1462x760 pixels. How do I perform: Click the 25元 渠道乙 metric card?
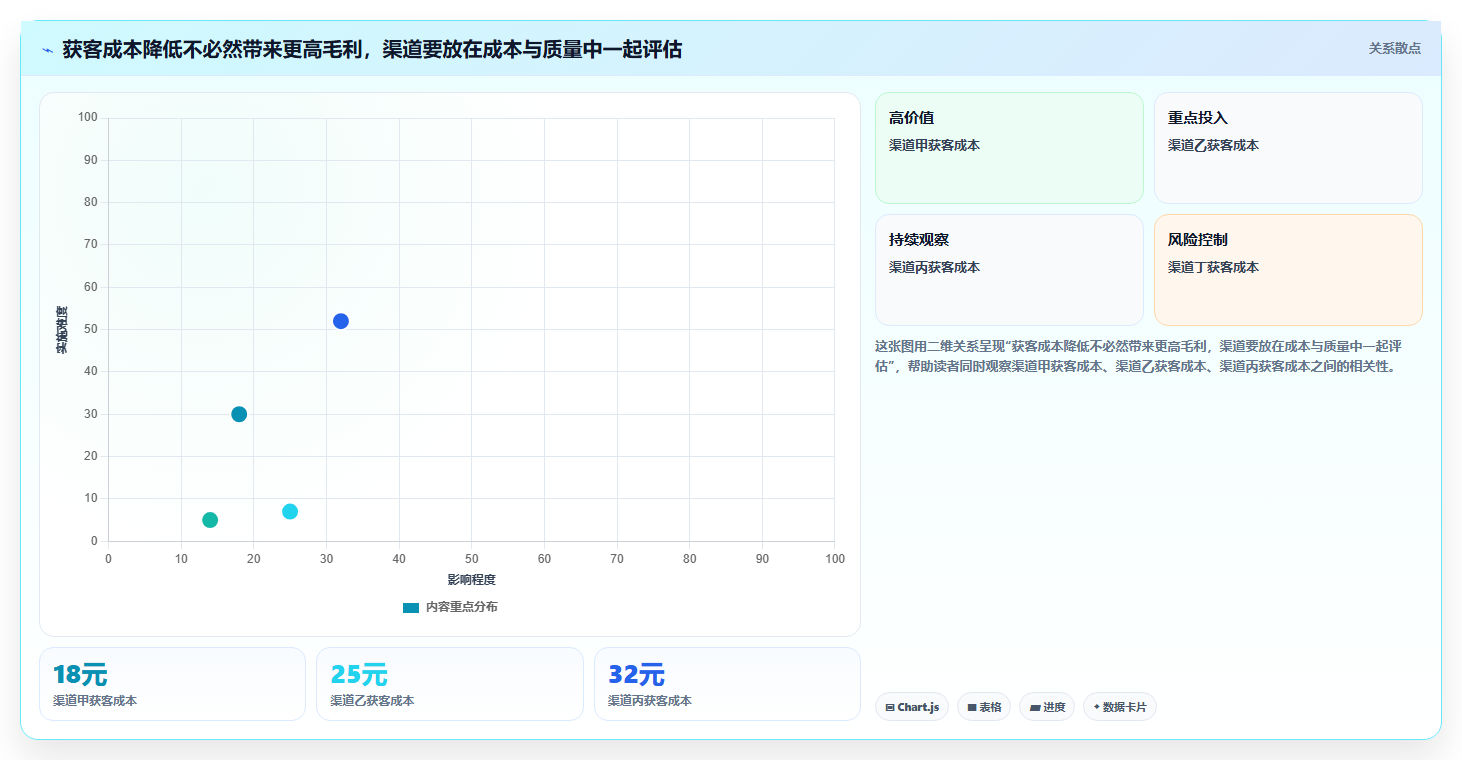tap(450, 684)
